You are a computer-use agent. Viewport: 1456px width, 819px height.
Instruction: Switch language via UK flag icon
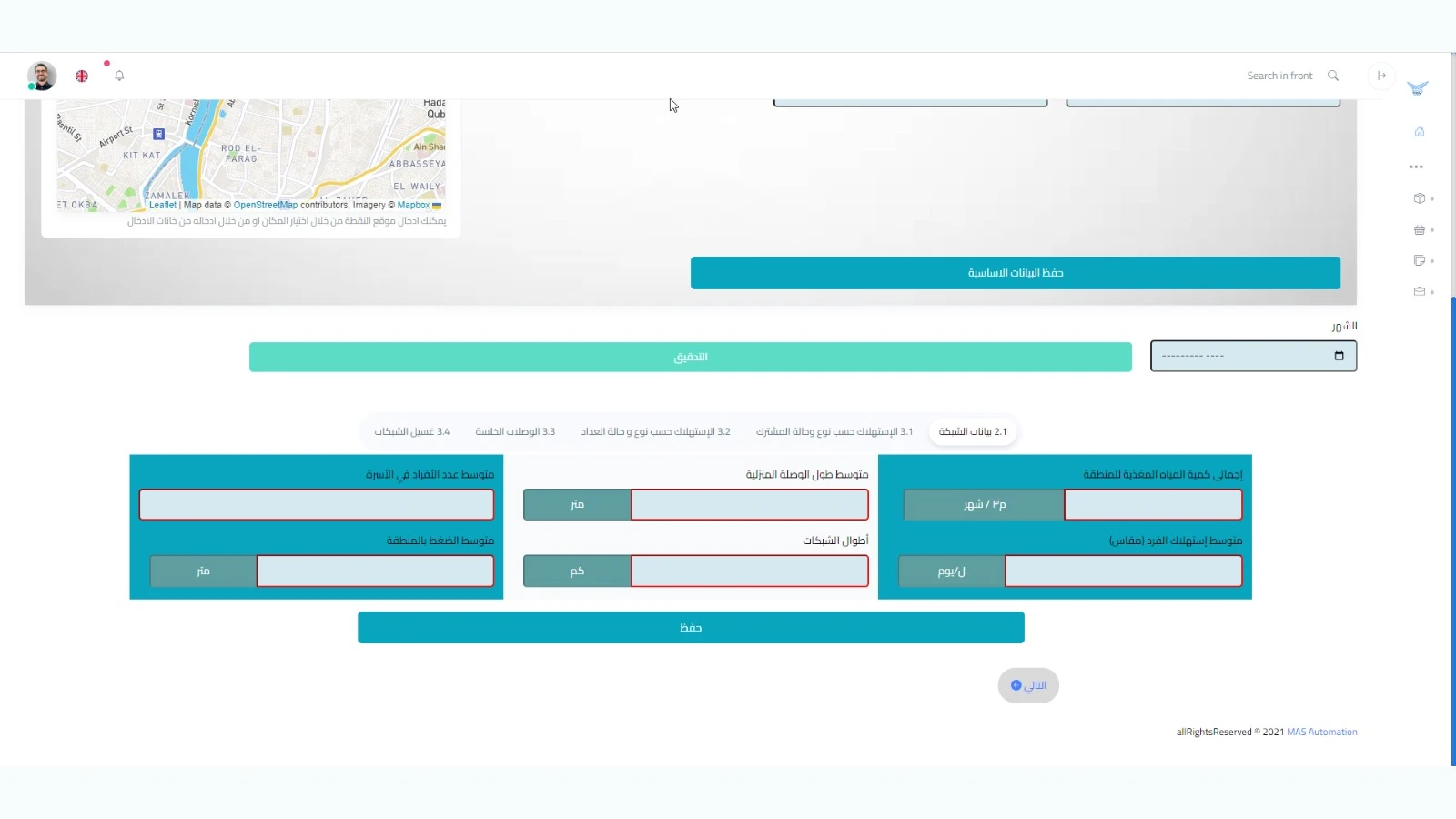[82, 76]
